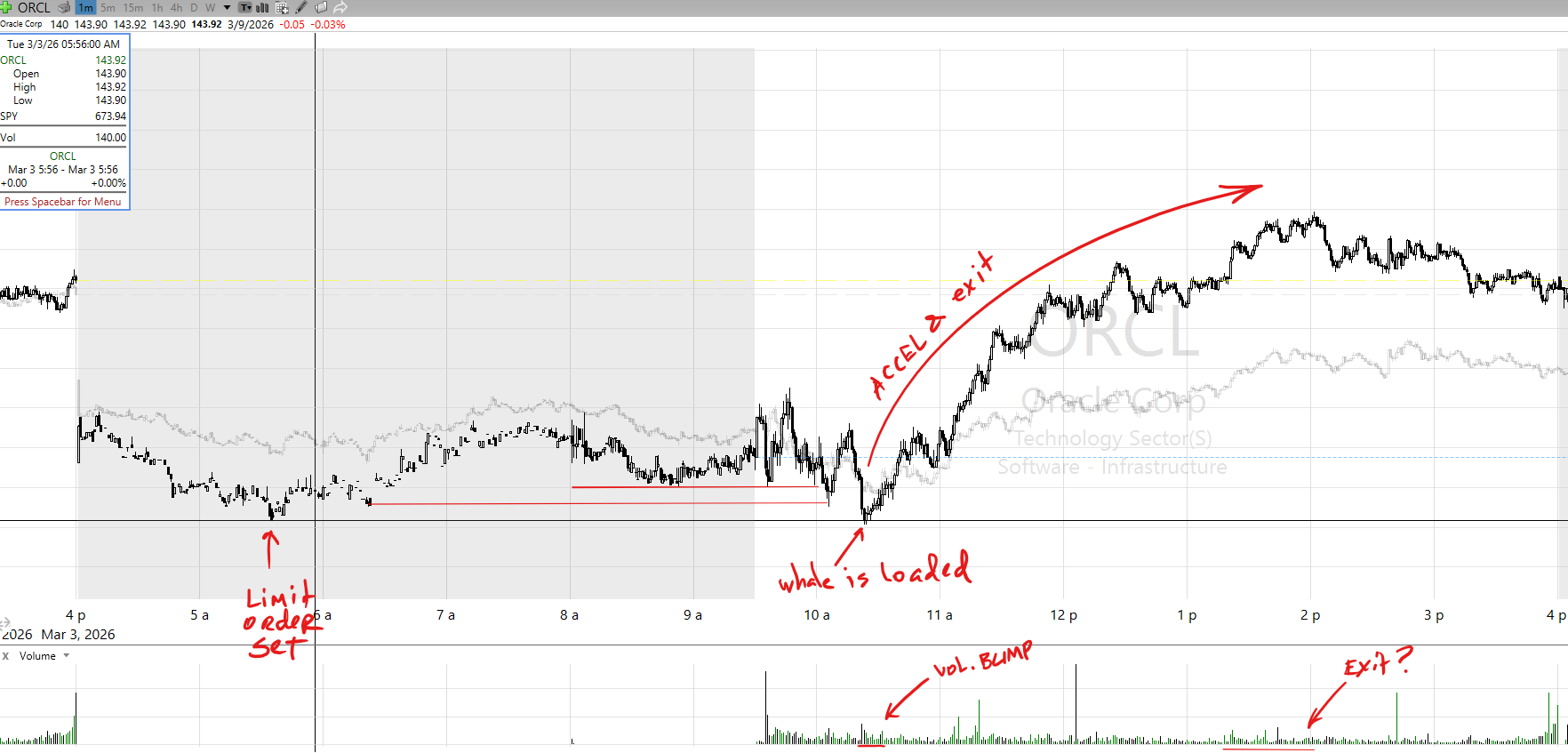Viewport: 1568px width, 753px height.
Task: Click the green plus add-symbol icon
Action: click(x=6, y=7)
